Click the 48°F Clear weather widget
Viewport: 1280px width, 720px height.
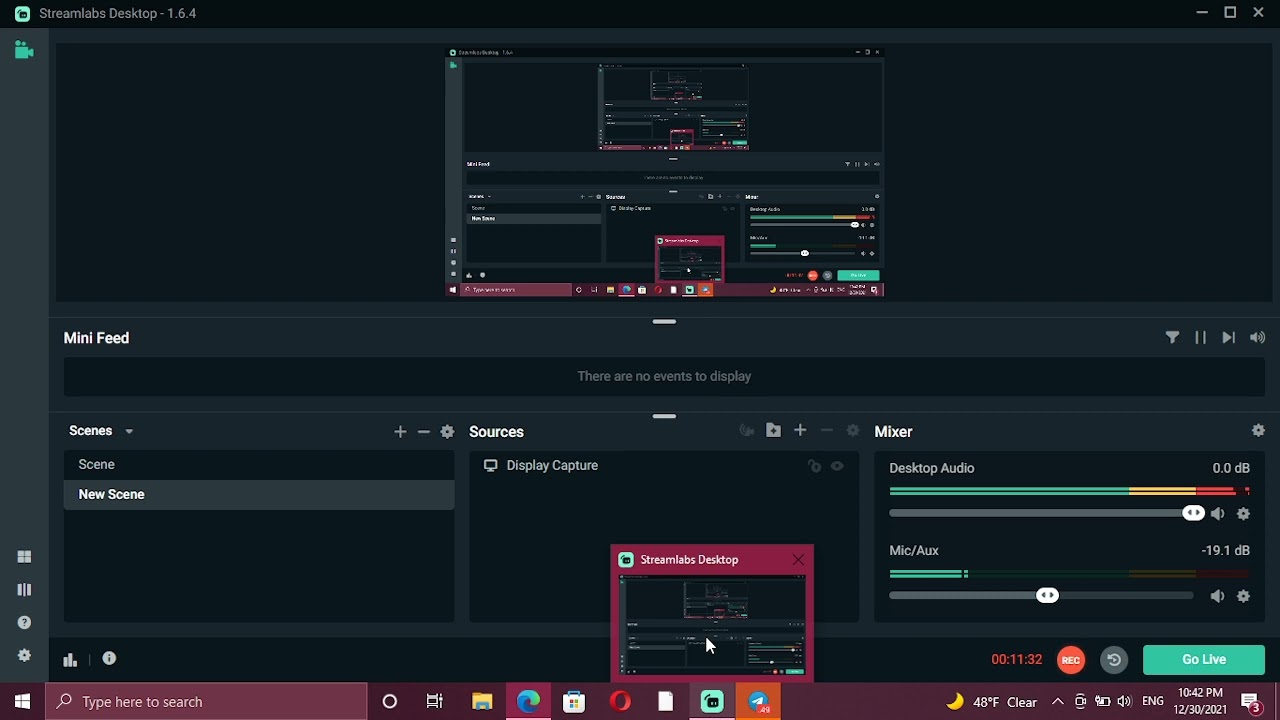click(x=991, y=702)
